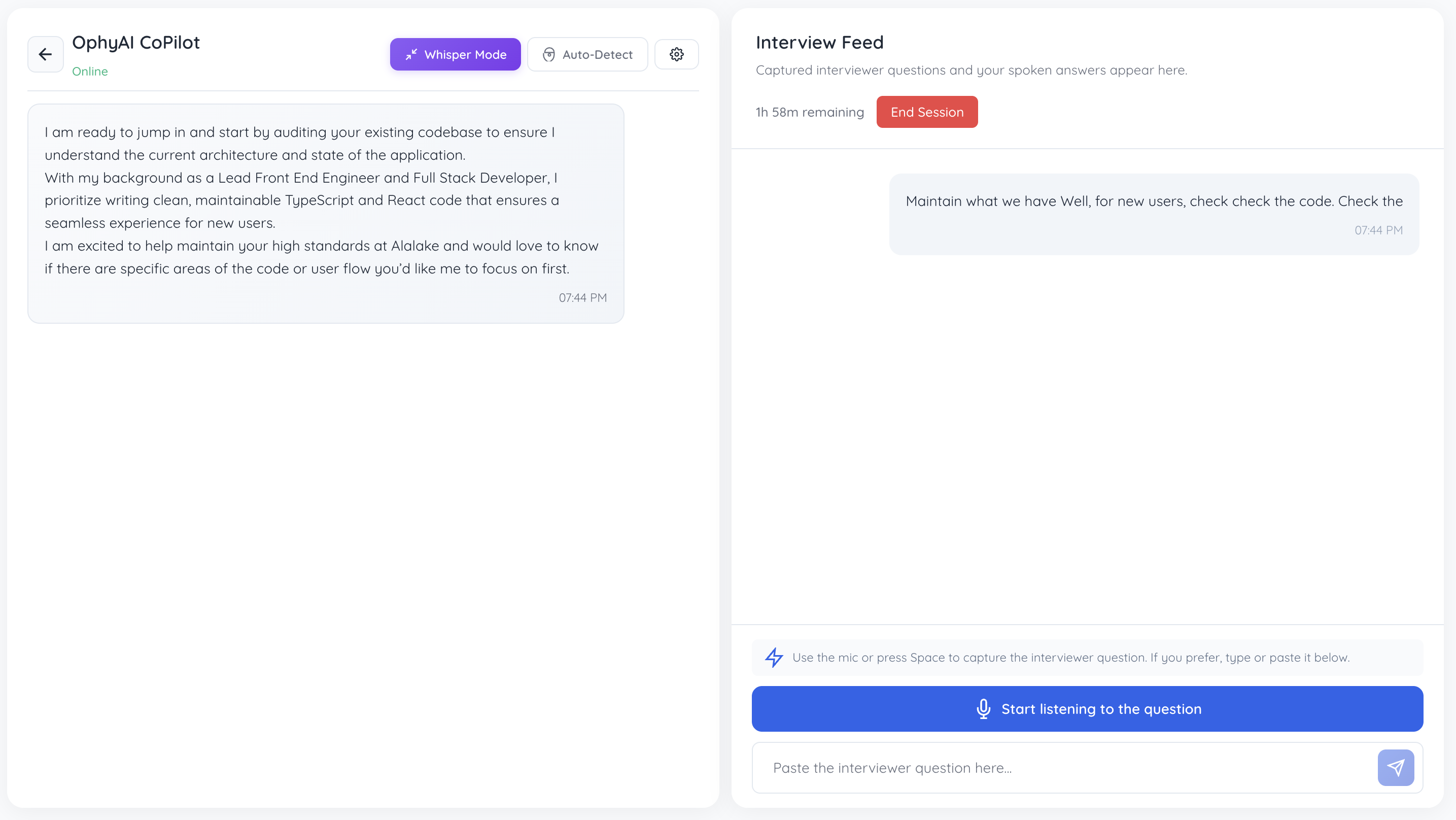The width and height of the screenshot is (1456, 820).
Task: Toggle Whisper Mode off
Action: pos(455,54)
